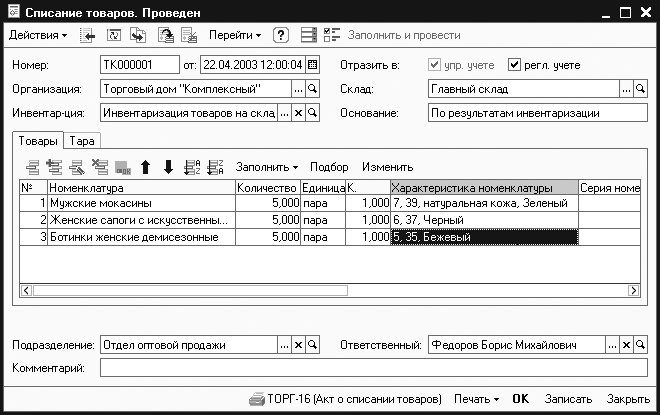
Task: Clear the Подразделение field with X
Action: [x=297, y=345]
